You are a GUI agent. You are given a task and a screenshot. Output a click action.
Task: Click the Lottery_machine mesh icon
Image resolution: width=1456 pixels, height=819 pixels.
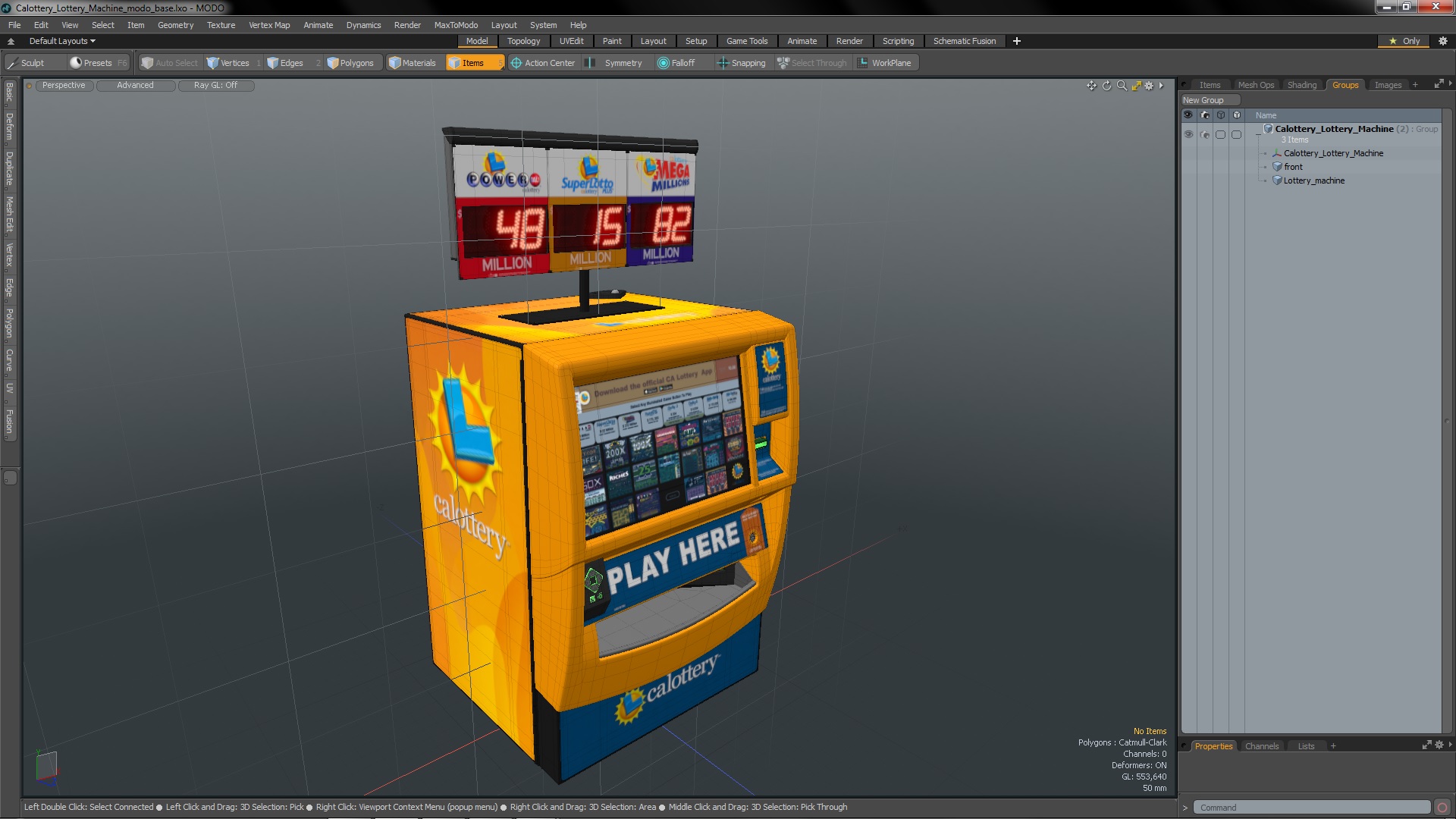[1278, 180]
